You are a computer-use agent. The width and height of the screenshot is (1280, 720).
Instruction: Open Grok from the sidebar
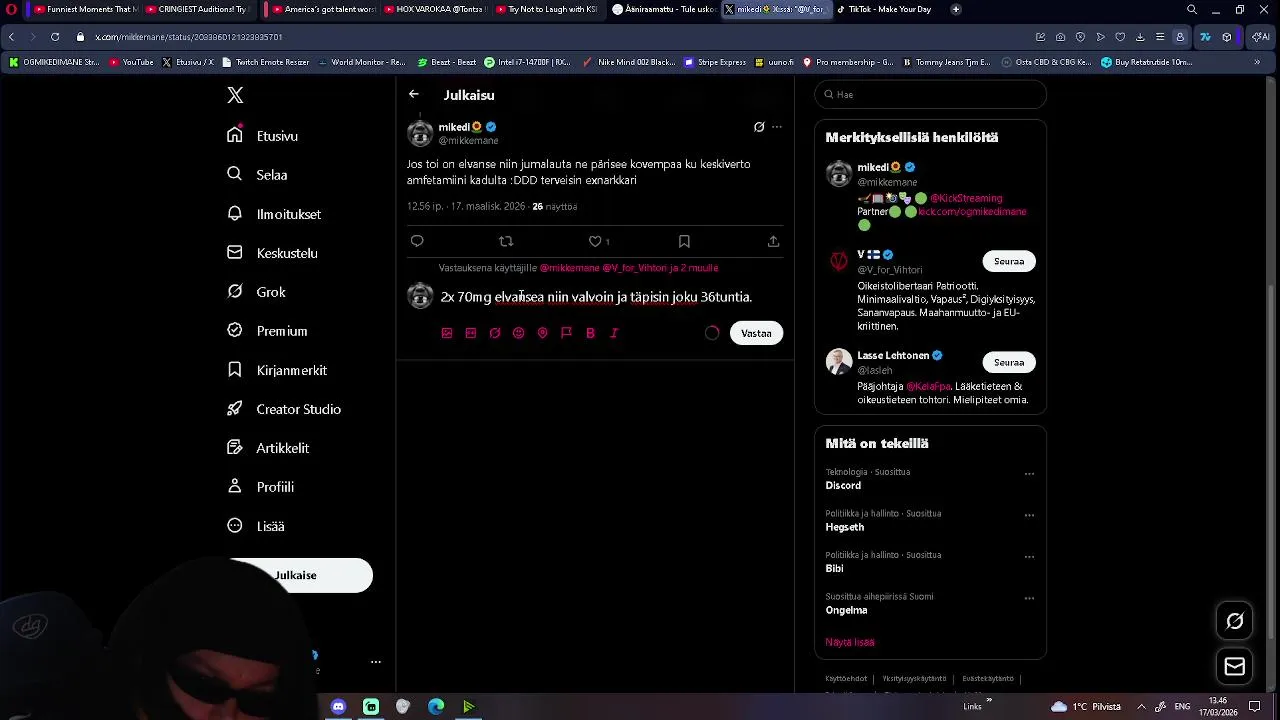[x=256, y=292]
